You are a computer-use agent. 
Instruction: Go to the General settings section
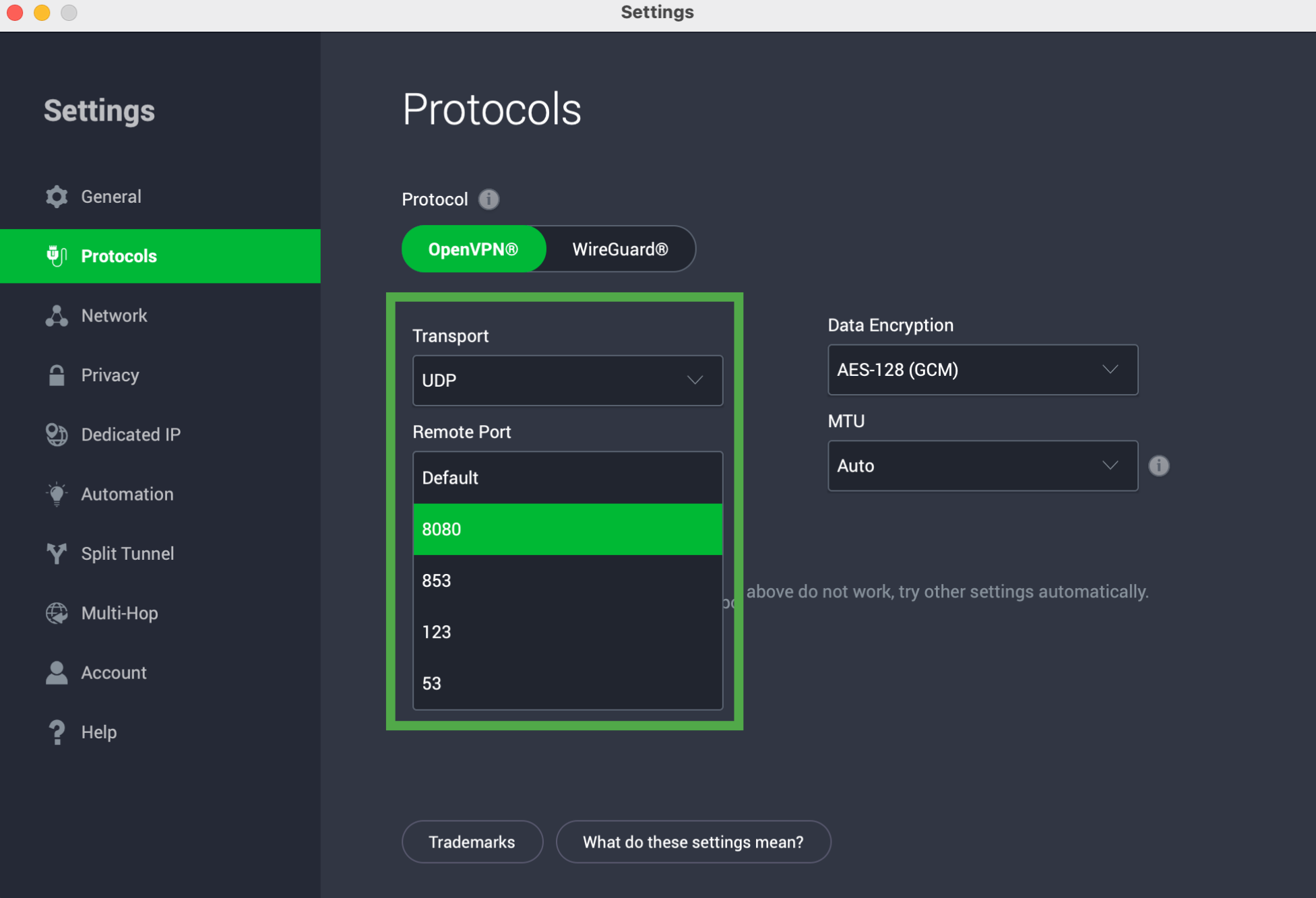click(x=111, y=197)
